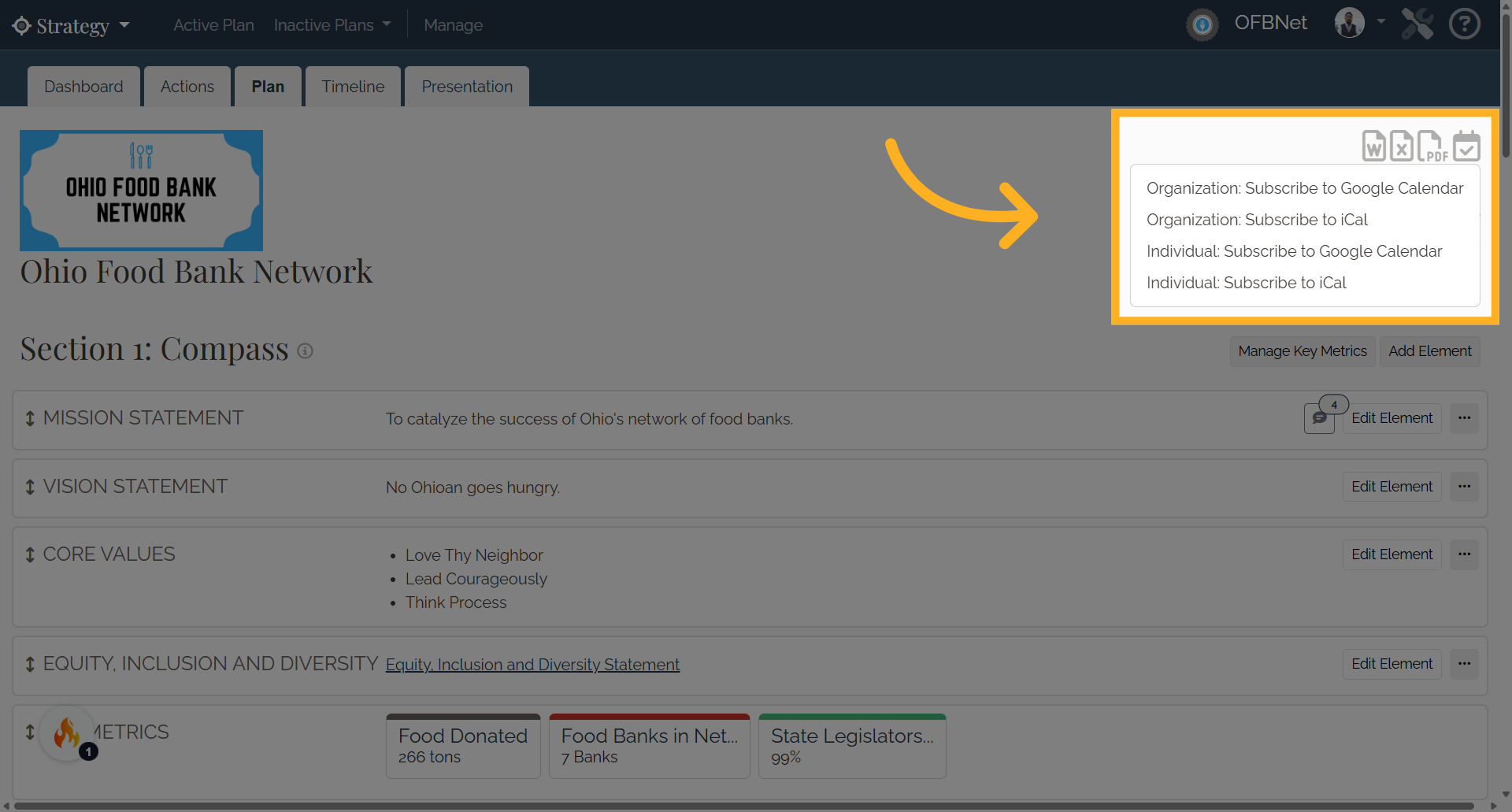Viewport: 1512px width, 812px height.
Task: Edit the Mission Statement element
Action: (x=1392, y=418)
